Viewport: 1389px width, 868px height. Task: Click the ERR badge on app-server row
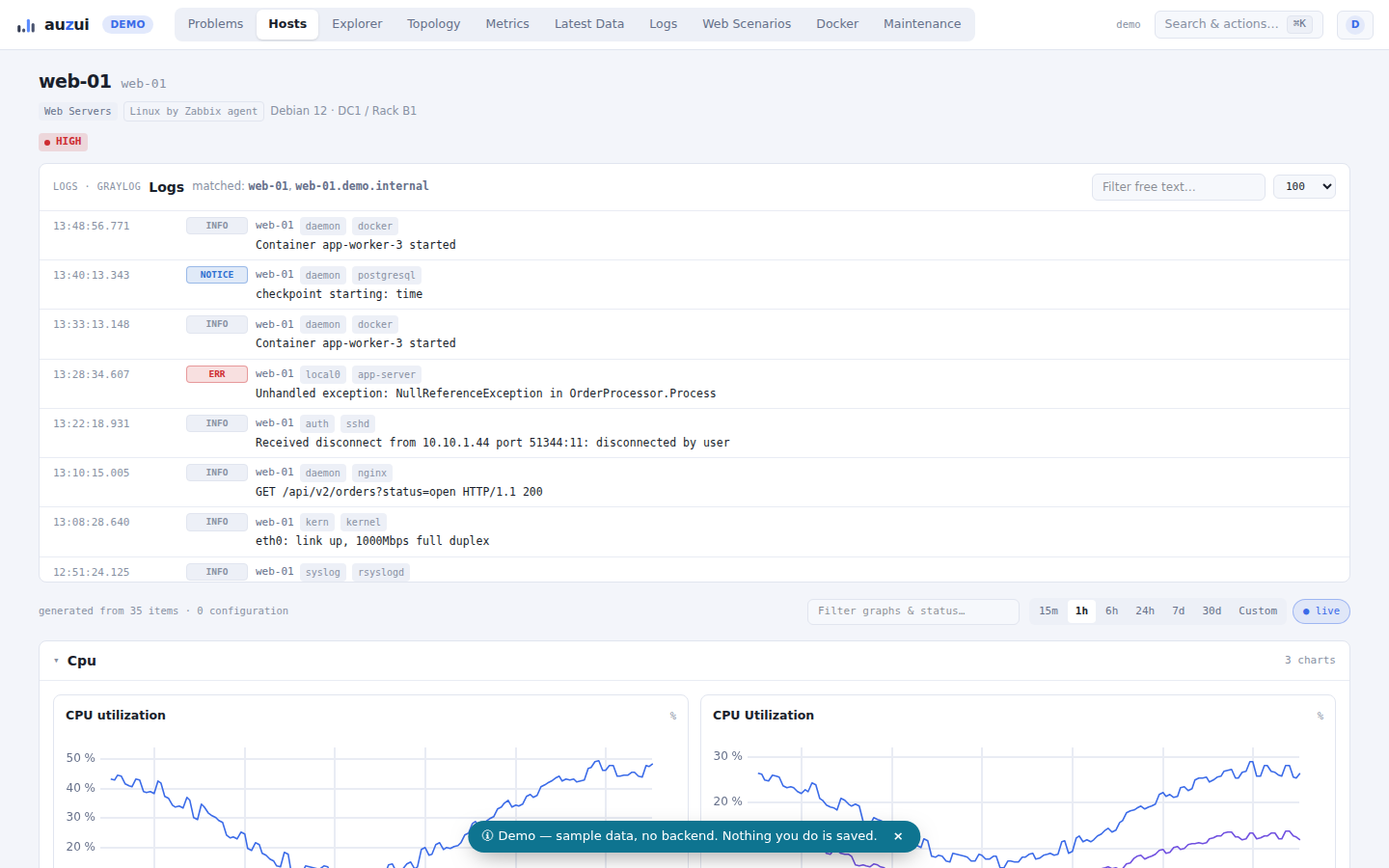[217, 374]
